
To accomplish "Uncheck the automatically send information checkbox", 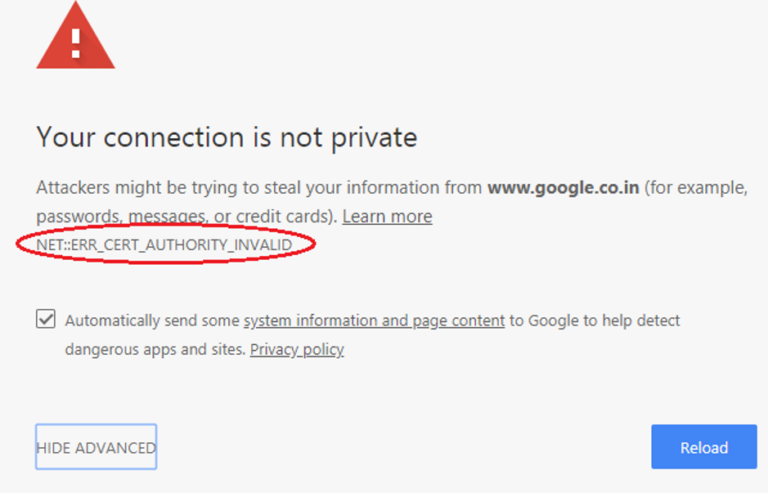I will [45, 320].
